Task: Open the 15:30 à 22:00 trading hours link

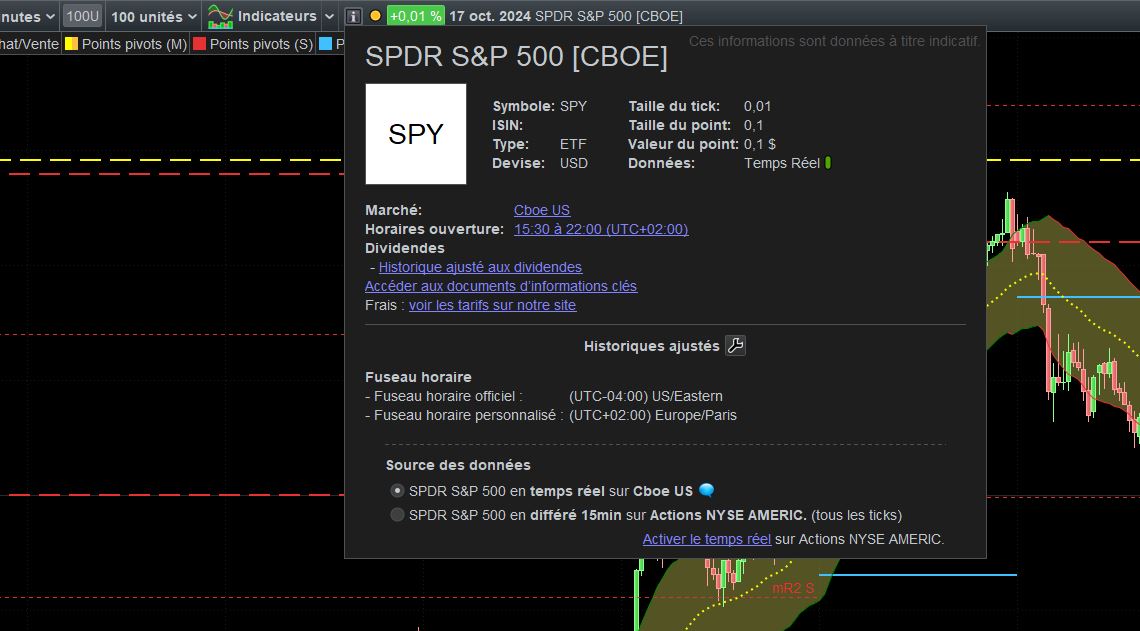Action: pyautogui.click(x=601, y=229)
